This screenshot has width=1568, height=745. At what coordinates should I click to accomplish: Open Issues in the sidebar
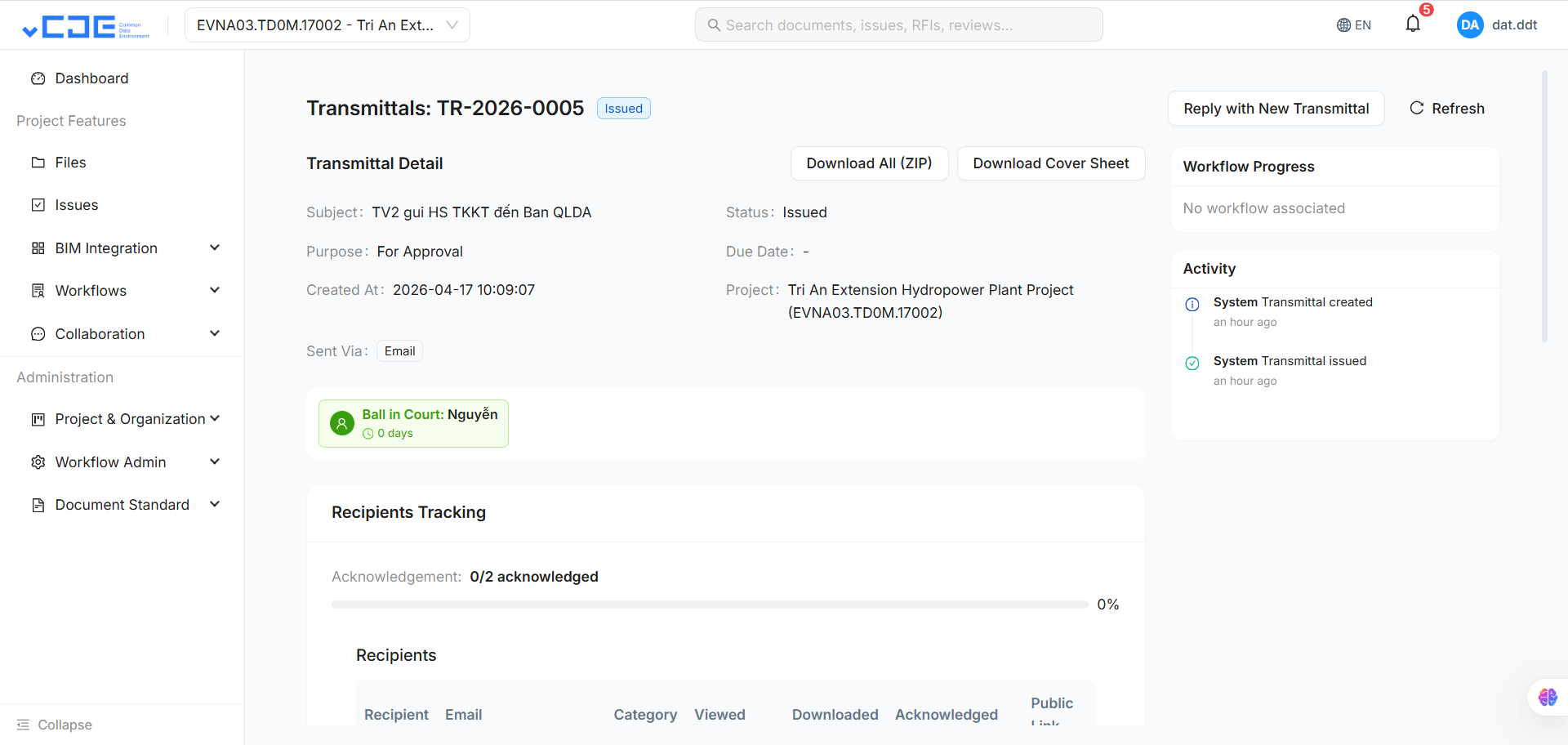click(76, 205)
